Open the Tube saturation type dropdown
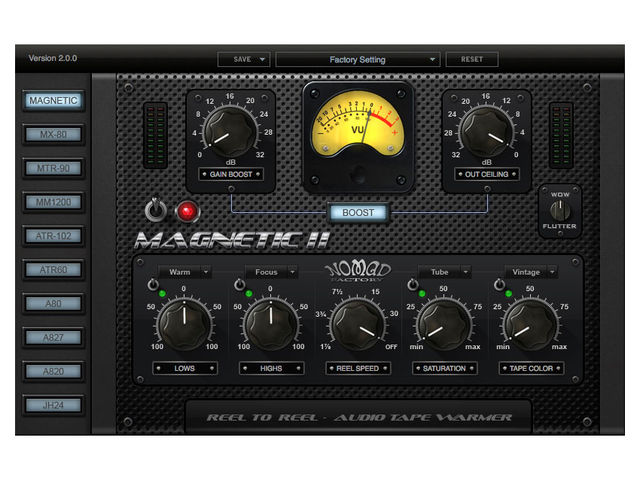The height and width of the screenshot is (480, 640). pos(444,272)
